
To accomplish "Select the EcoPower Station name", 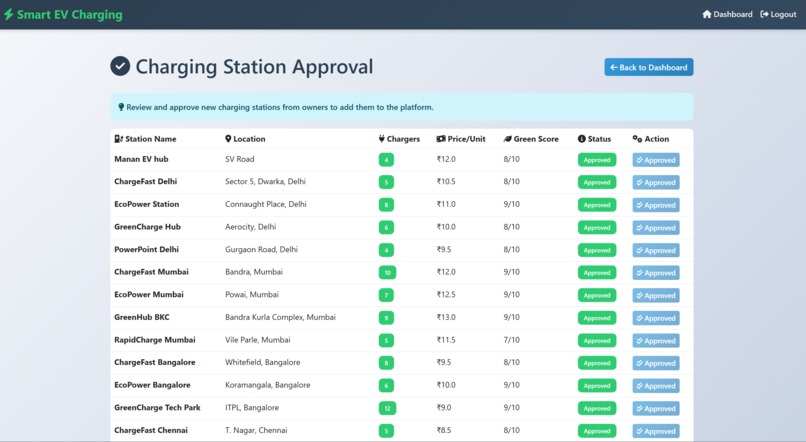I will click(146, 204).
